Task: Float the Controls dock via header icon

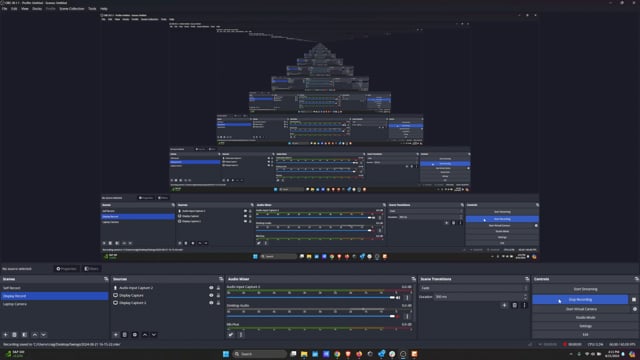Action: tap(636, 279)
